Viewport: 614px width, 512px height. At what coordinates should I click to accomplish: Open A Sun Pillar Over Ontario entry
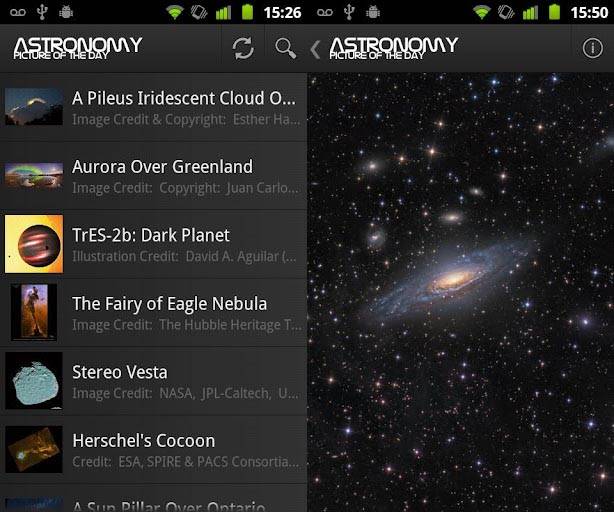[154, 499]
